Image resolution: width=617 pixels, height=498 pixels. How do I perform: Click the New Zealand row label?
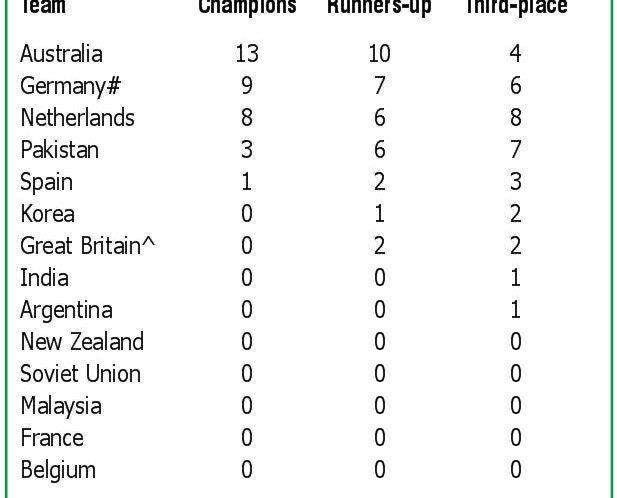[x=82, y=342]
